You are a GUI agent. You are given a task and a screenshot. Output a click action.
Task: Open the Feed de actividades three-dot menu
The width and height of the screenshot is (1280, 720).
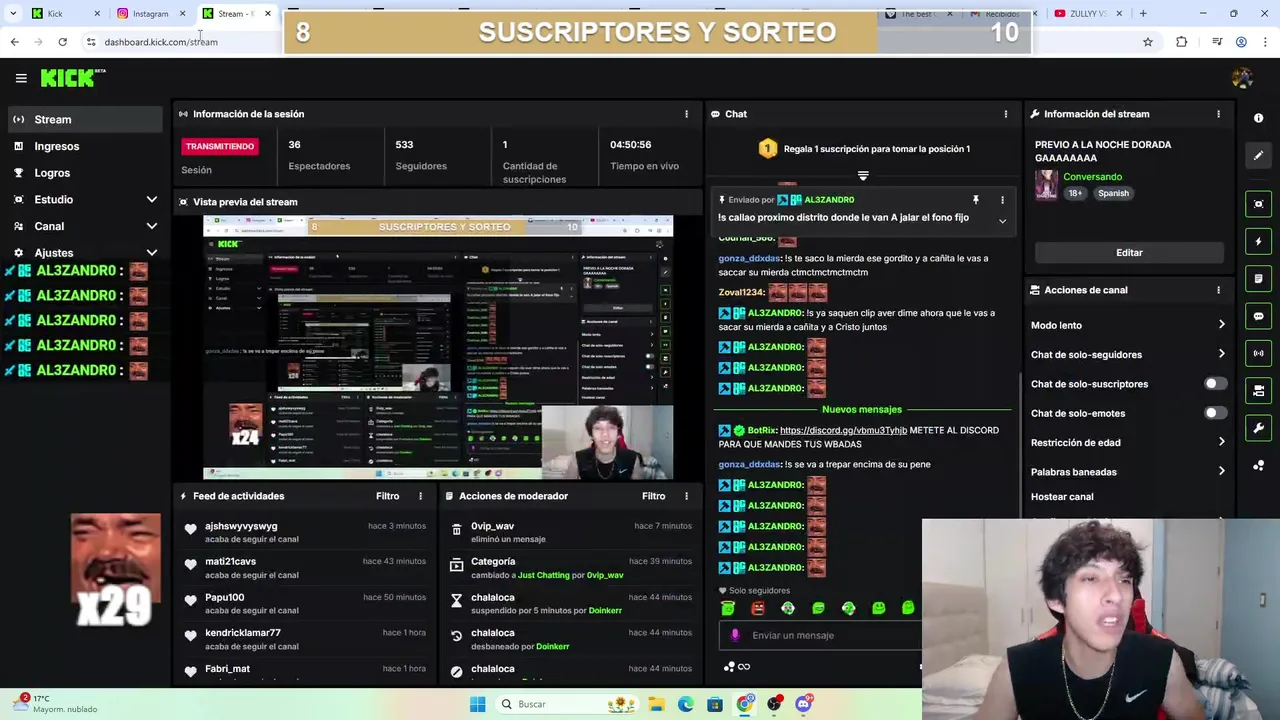(420, 496)
